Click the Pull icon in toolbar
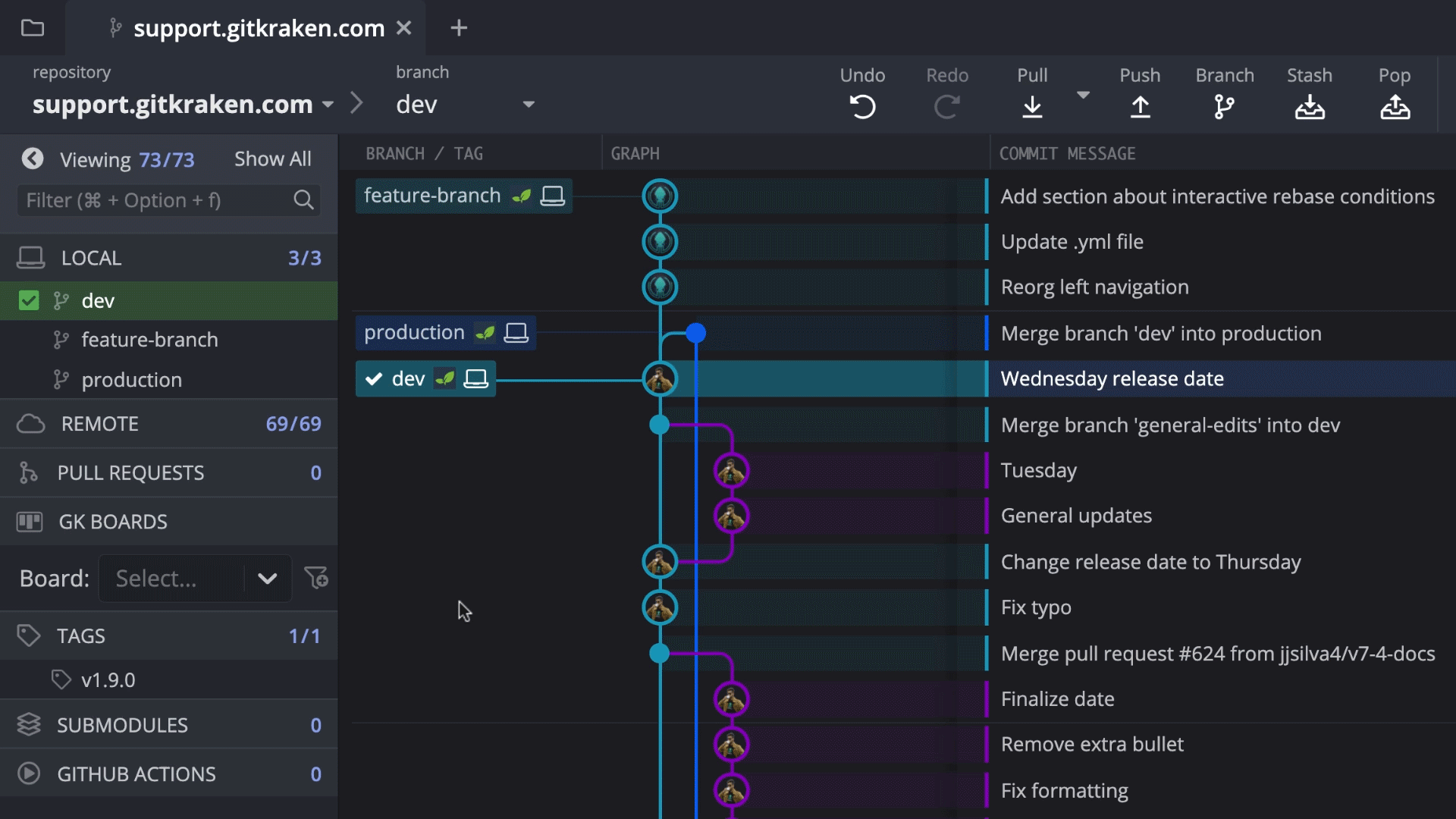Screen dimensions: 1456x819 pyautogui.click(x=1032, y=107)
